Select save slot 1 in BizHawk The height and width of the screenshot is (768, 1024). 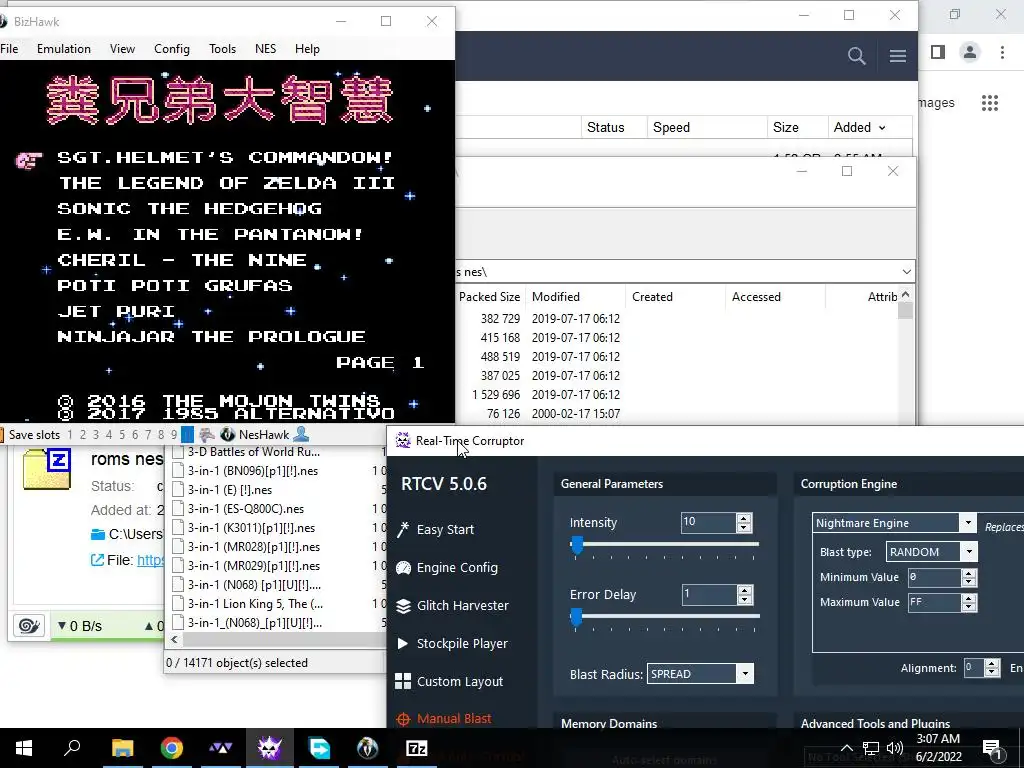click(70, 435)
